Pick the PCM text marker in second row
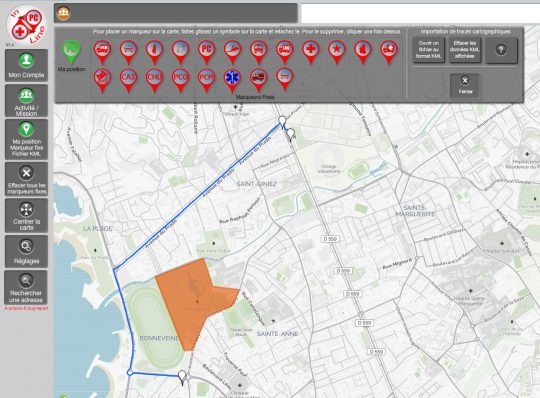The width and height of the screenshot is (540, 398). tap(206, 80)
